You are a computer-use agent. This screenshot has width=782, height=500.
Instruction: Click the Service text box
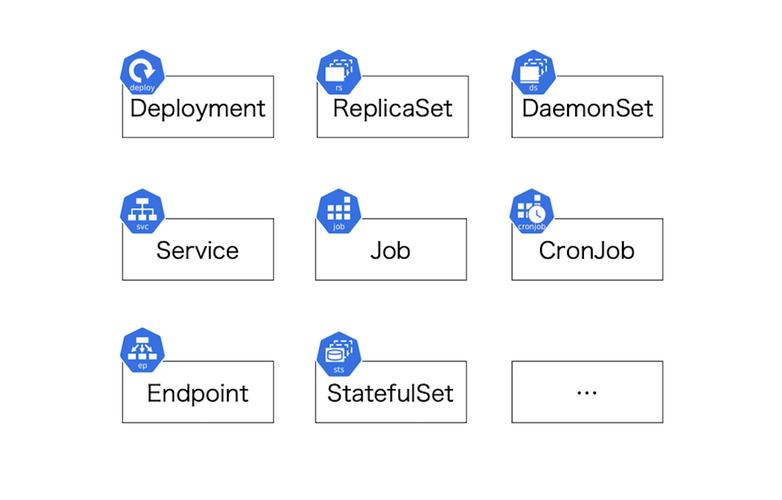coord(198,249)
